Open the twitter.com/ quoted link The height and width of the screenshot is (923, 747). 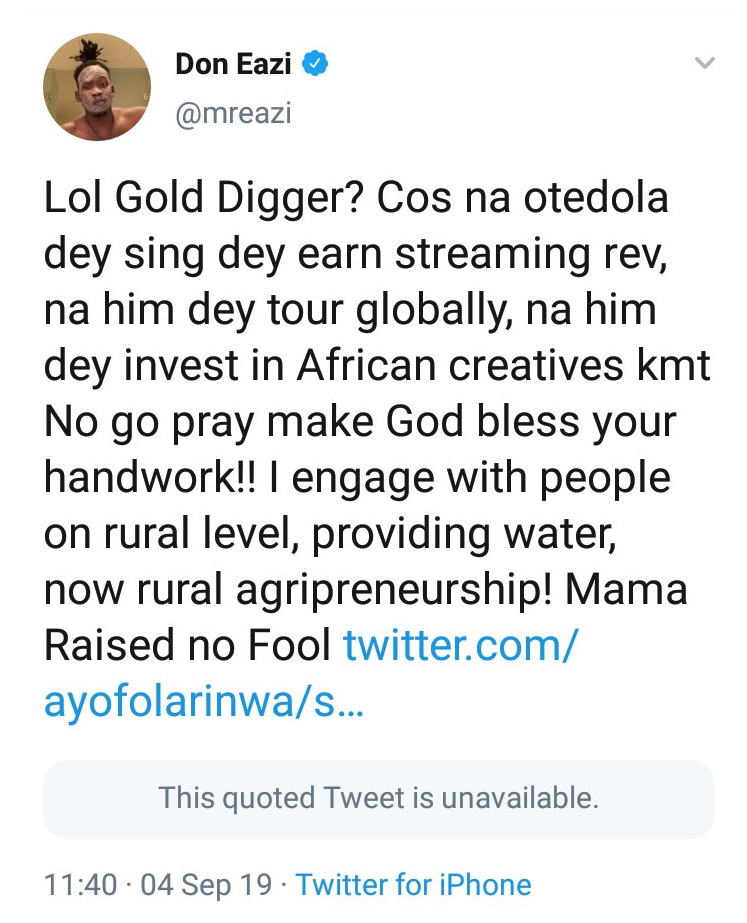point(460,647)
